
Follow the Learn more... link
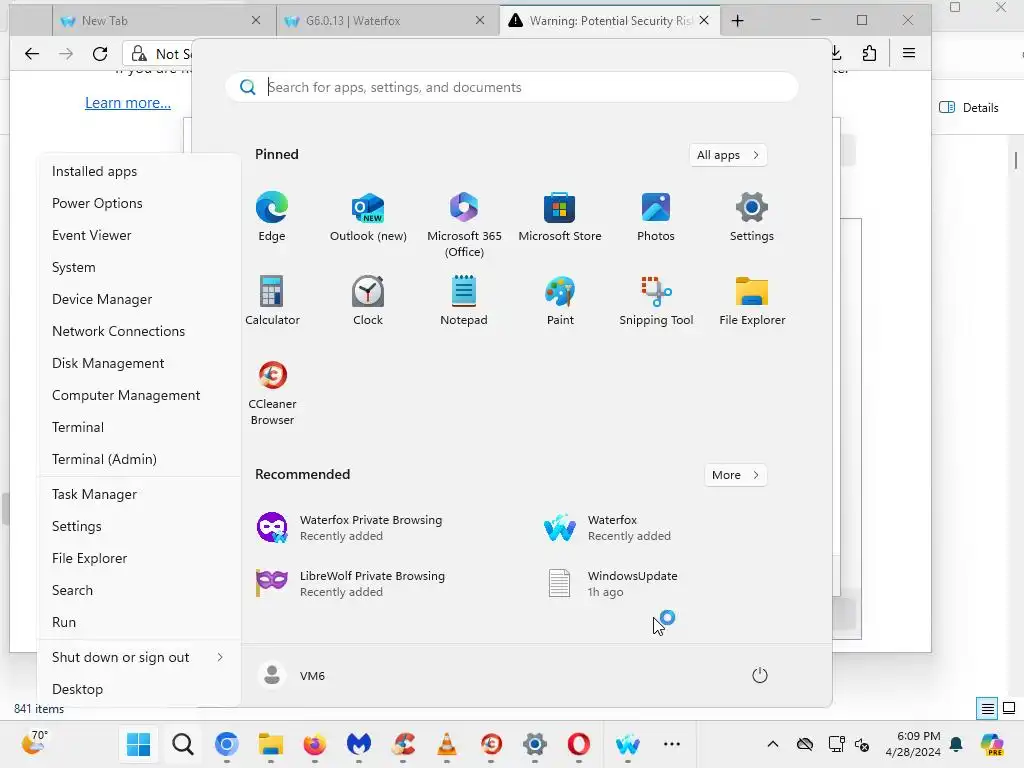[x=128, y=103]
